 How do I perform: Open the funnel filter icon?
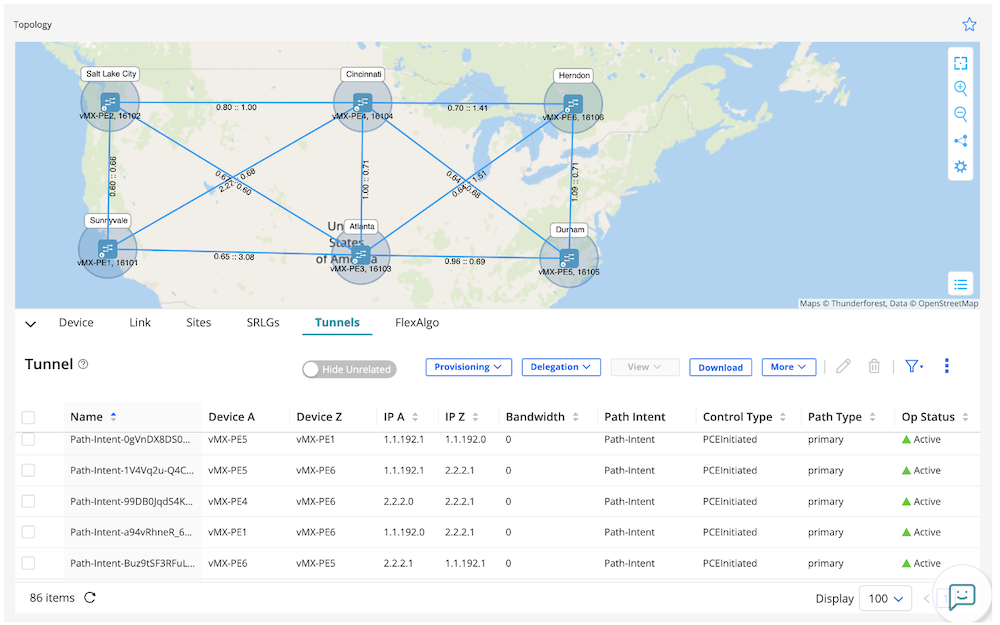914,366
